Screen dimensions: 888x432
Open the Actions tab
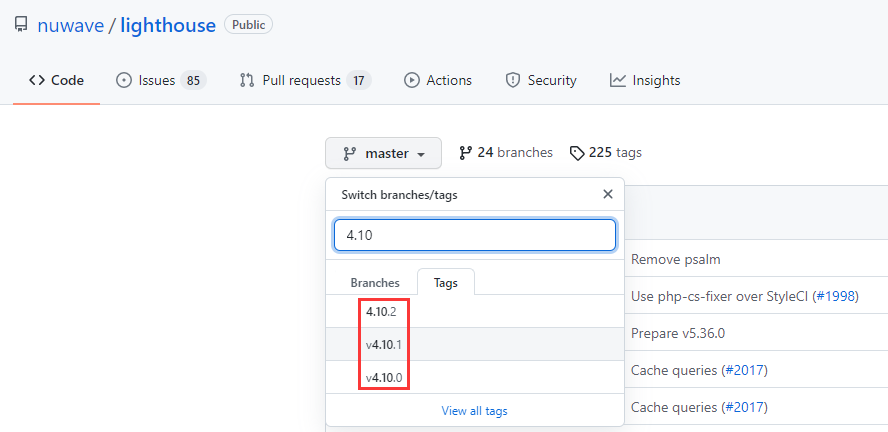point(438,81)
